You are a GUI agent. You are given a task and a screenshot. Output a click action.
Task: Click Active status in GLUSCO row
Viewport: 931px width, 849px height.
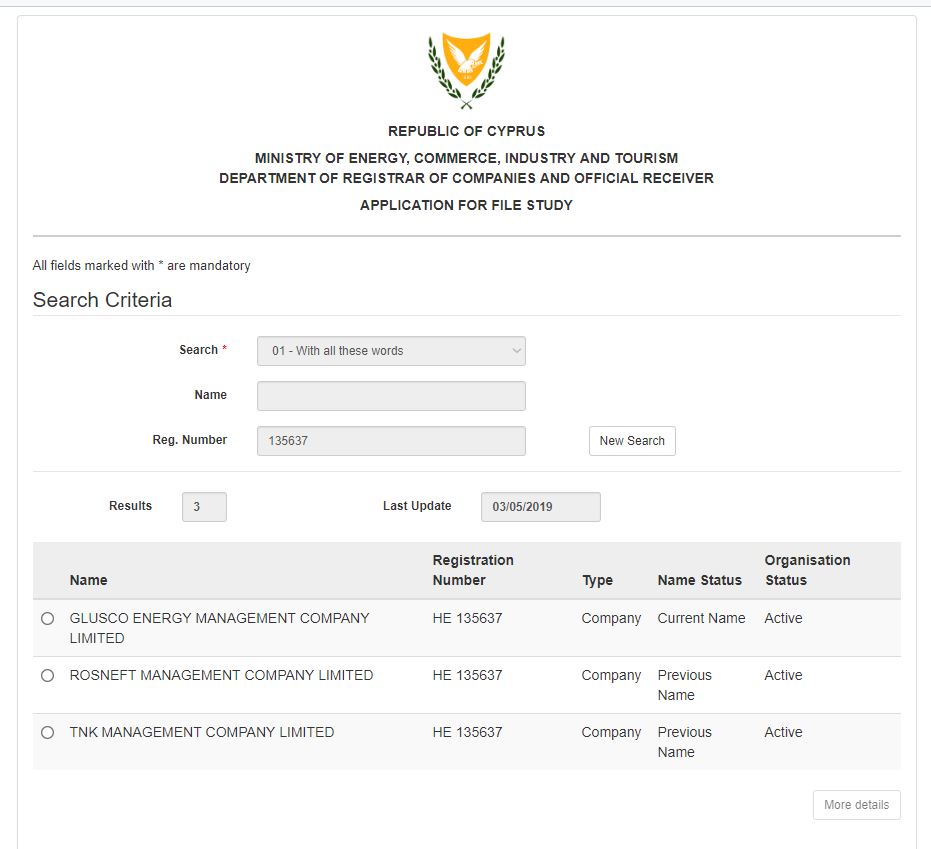(783, 619)
